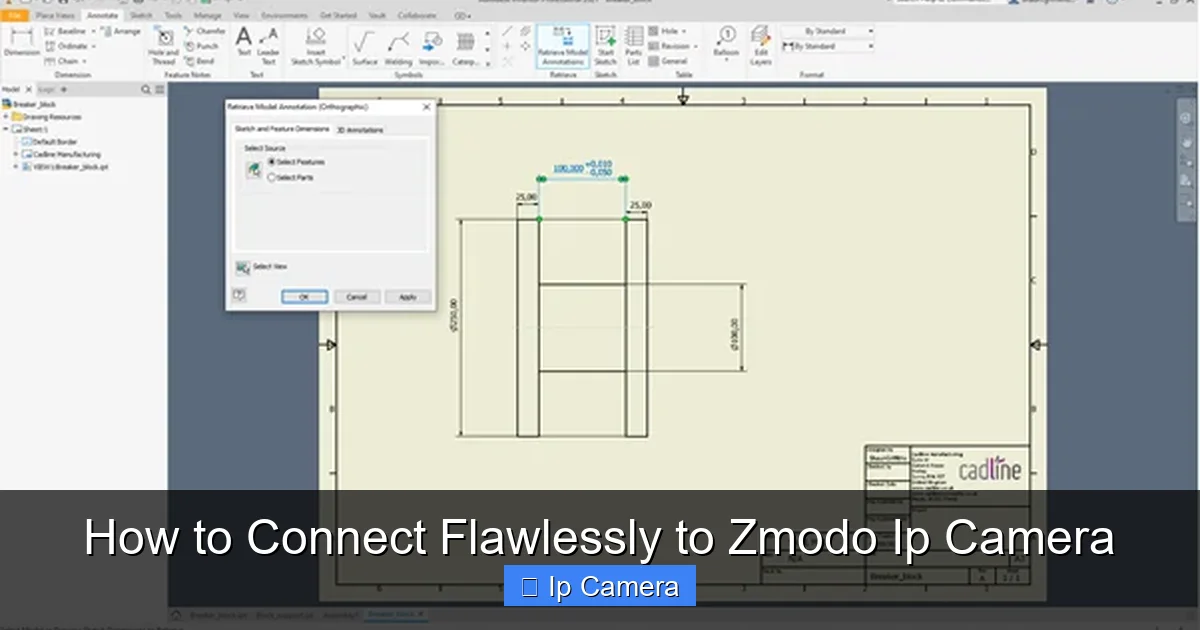Screen dimensions: 1200x630
Task: Click the Hole table tool
Action: (x=665, y=31)
